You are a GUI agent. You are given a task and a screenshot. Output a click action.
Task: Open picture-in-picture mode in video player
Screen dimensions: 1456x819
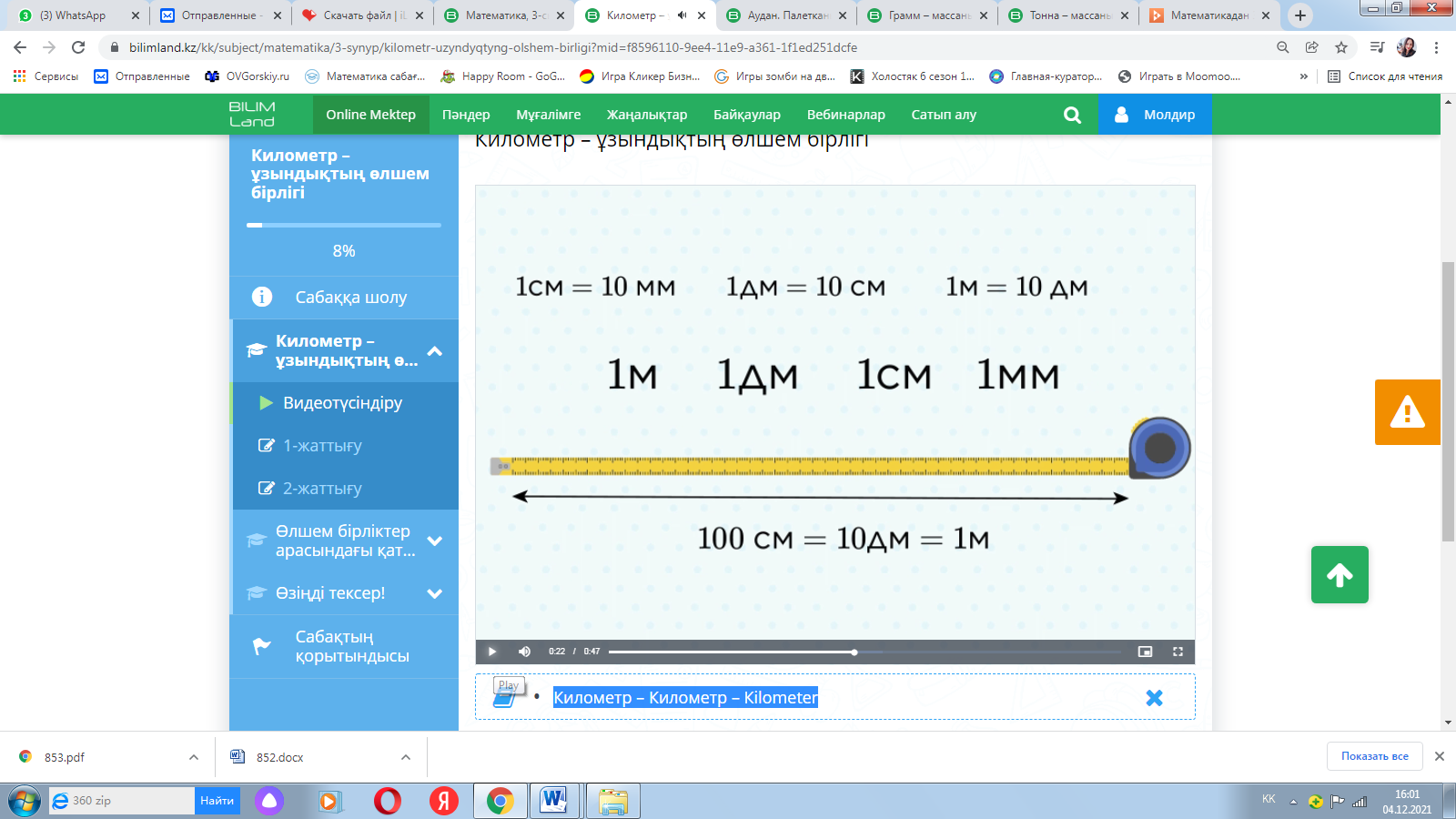tap(1145, 652)
